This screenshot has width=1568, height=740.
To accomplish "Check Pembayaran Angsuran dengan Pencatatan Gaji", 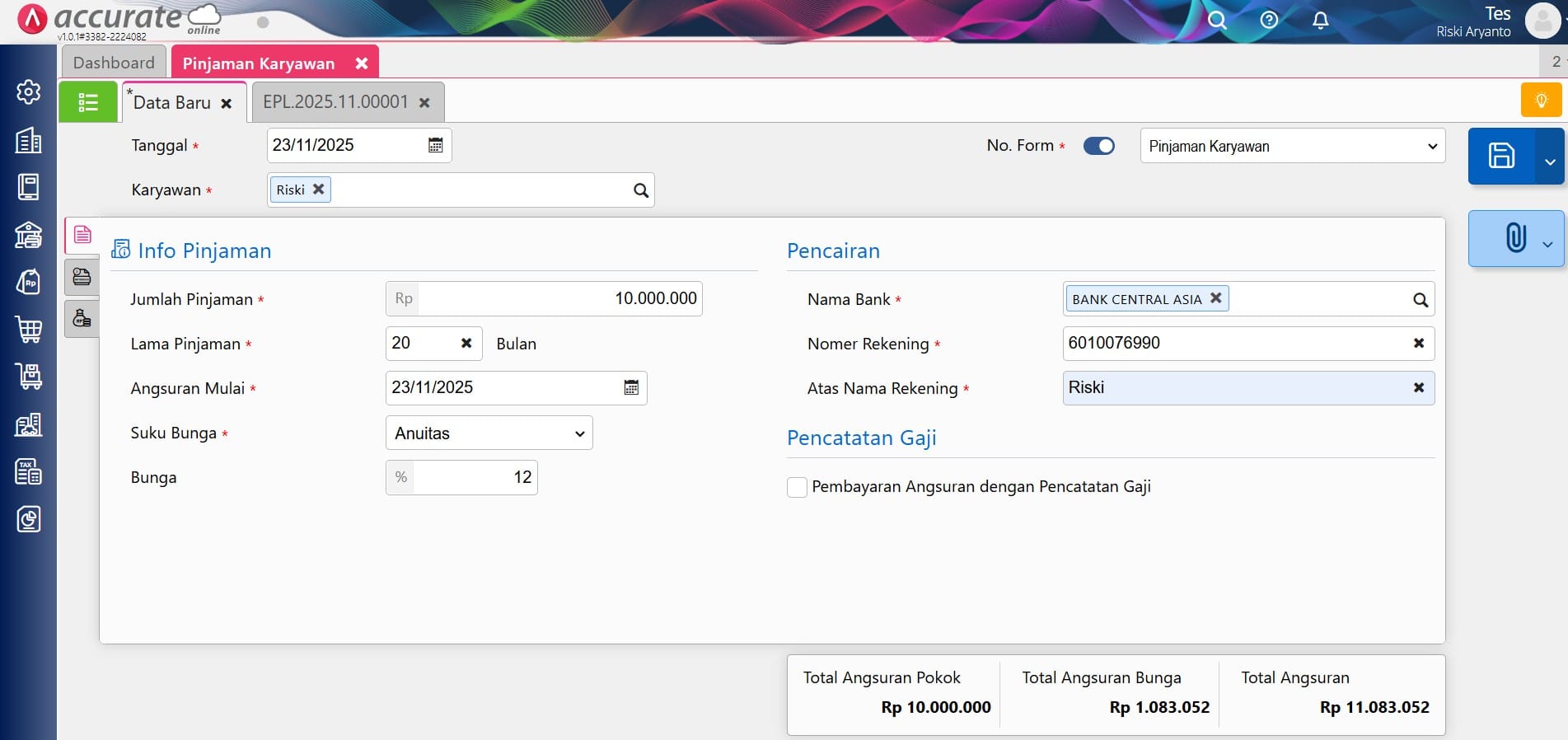I will pyautogui.click(x=797, y=487).
